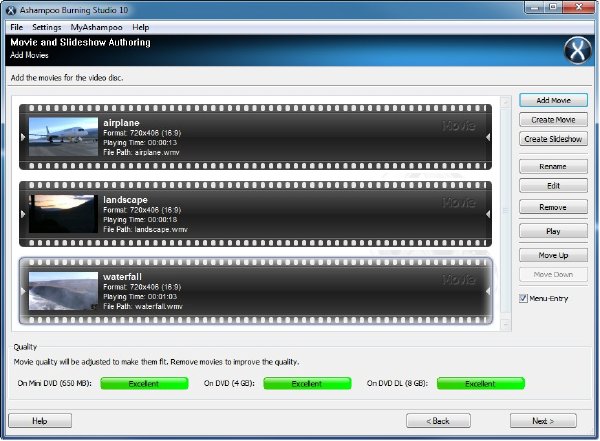
Task: Open the MyAshampoo menu
Action: coord(96,27)
